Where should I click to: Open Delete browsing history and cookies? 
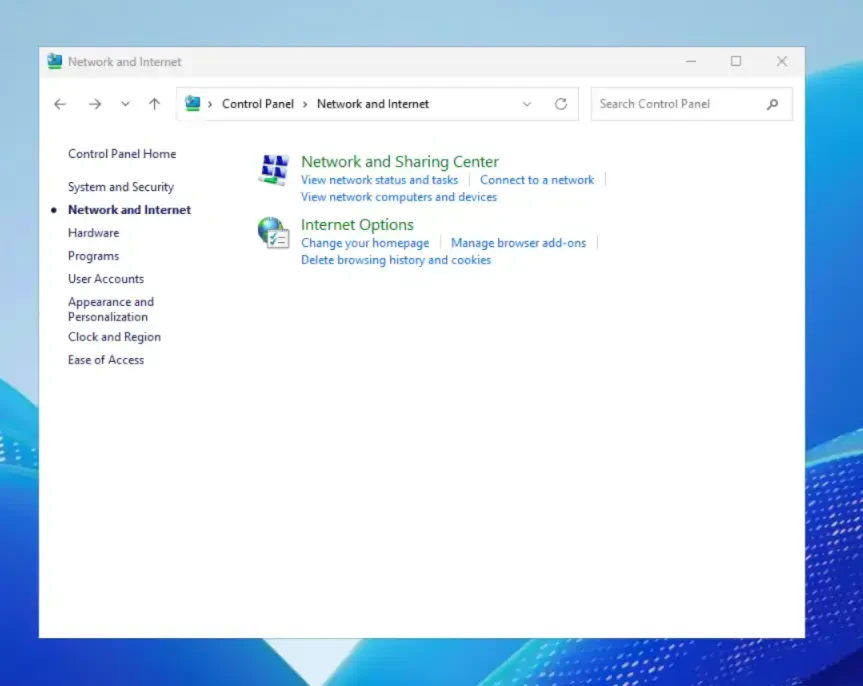tap(396, 260)
